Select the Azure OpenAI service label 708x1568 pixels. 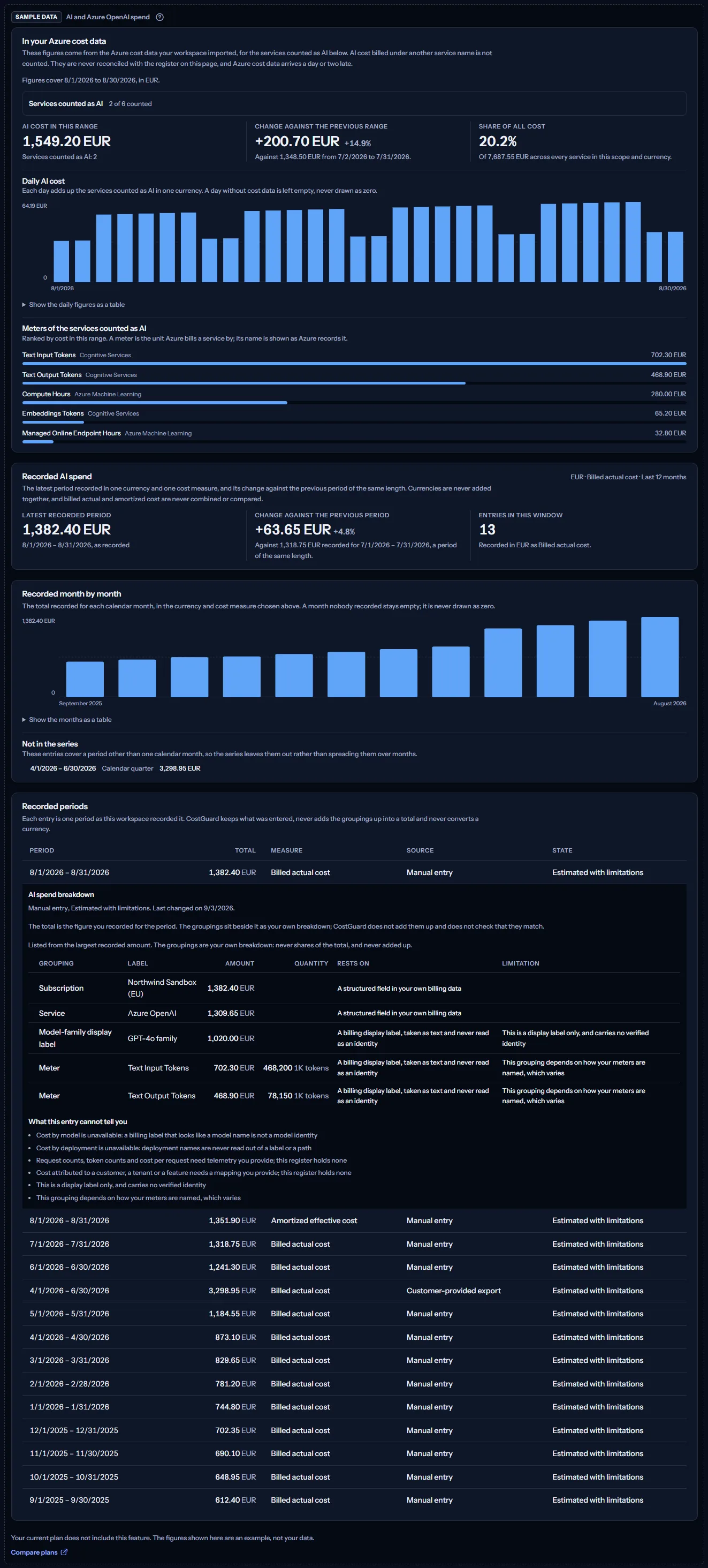pos(152,1013)
